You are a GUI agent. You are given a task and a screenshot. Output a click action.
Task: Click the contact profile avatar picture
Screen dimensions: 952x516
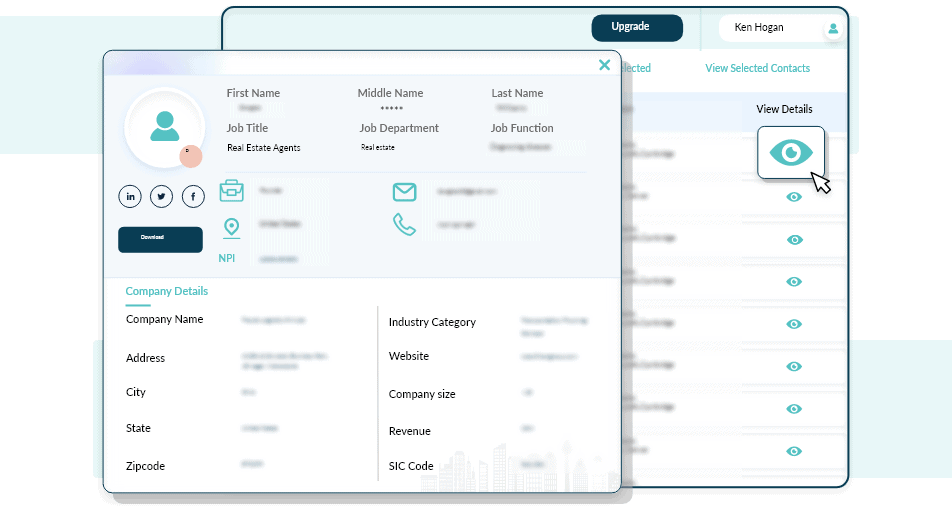[165, 127]
